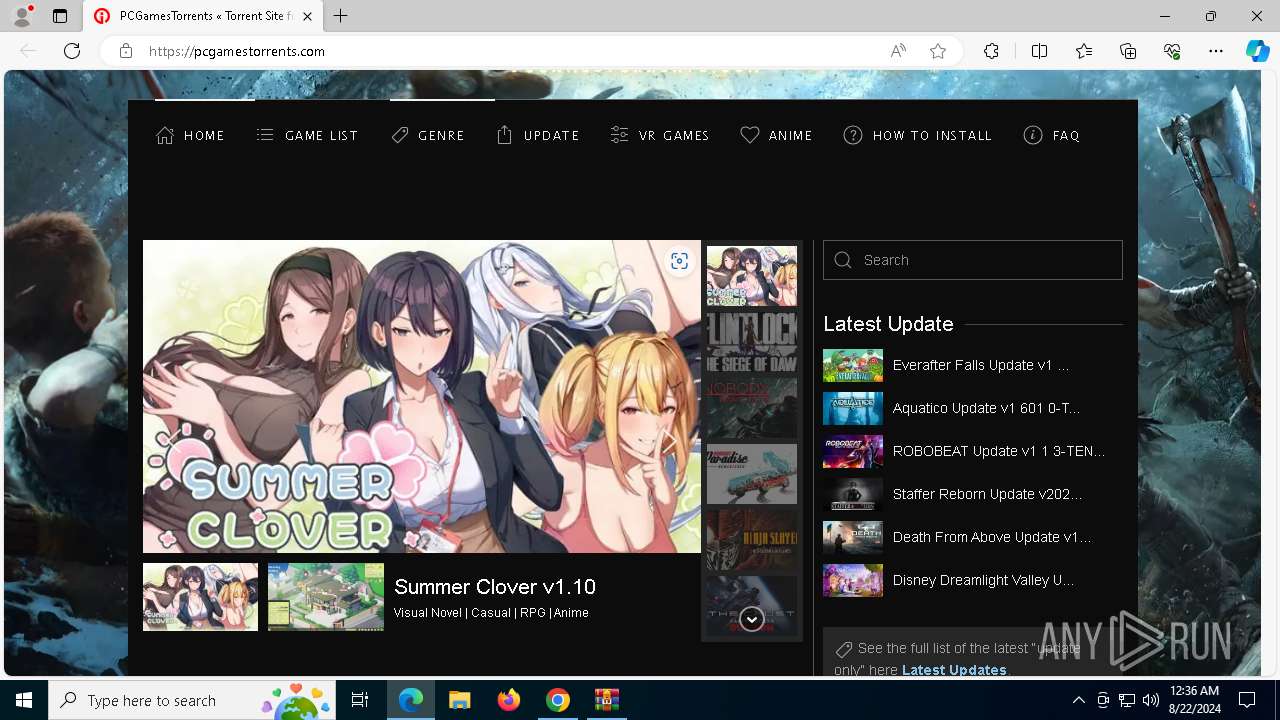
Task: Open the HOW TO INSTALL page
Action: coord(918,135)
